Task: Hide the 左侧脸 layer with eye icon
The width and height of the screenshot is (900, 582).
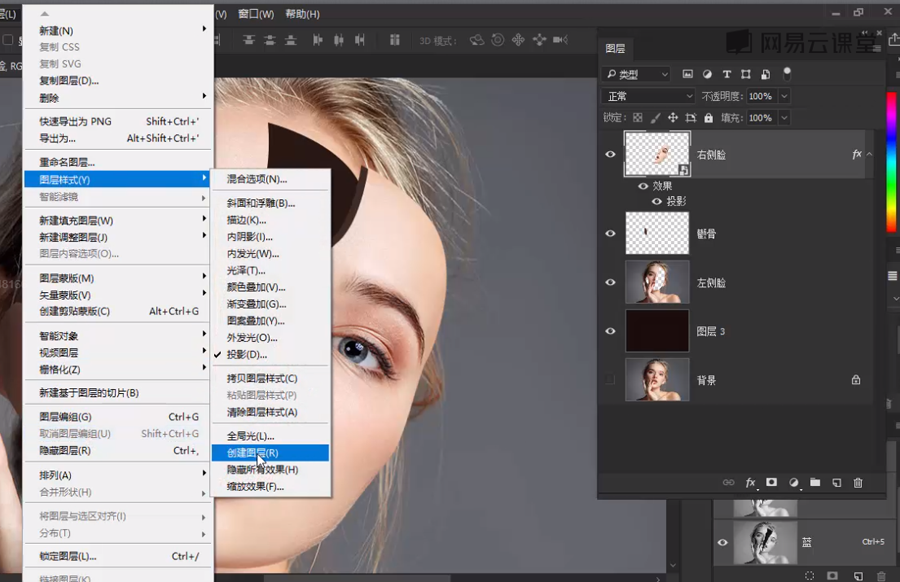Action: click(x=610, y=283)
